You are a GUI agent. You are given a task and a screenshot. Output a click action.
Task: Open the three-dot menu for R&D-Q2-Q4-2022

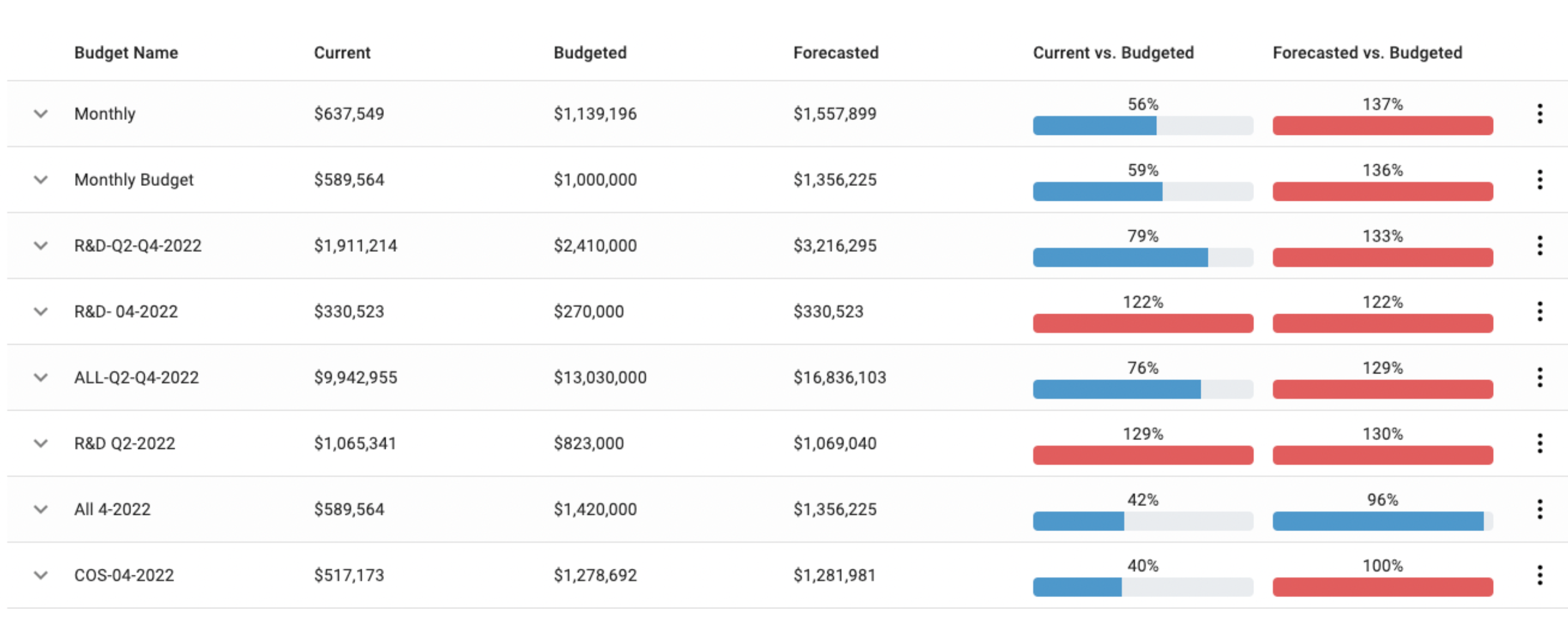[1539, 245]
